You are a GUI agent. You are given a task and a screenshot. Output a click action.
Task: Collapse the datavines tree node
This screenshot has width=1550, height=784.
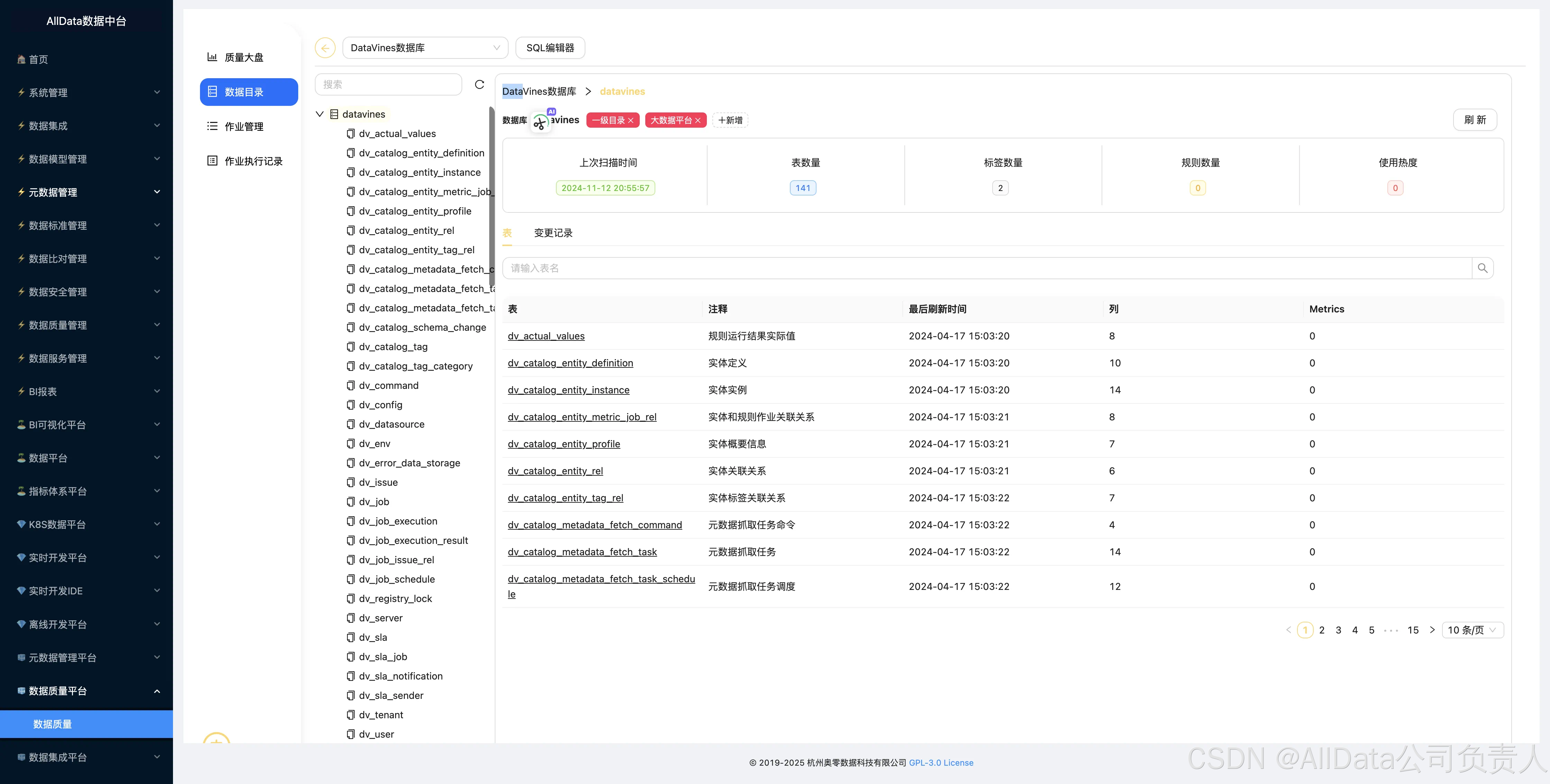319,114
